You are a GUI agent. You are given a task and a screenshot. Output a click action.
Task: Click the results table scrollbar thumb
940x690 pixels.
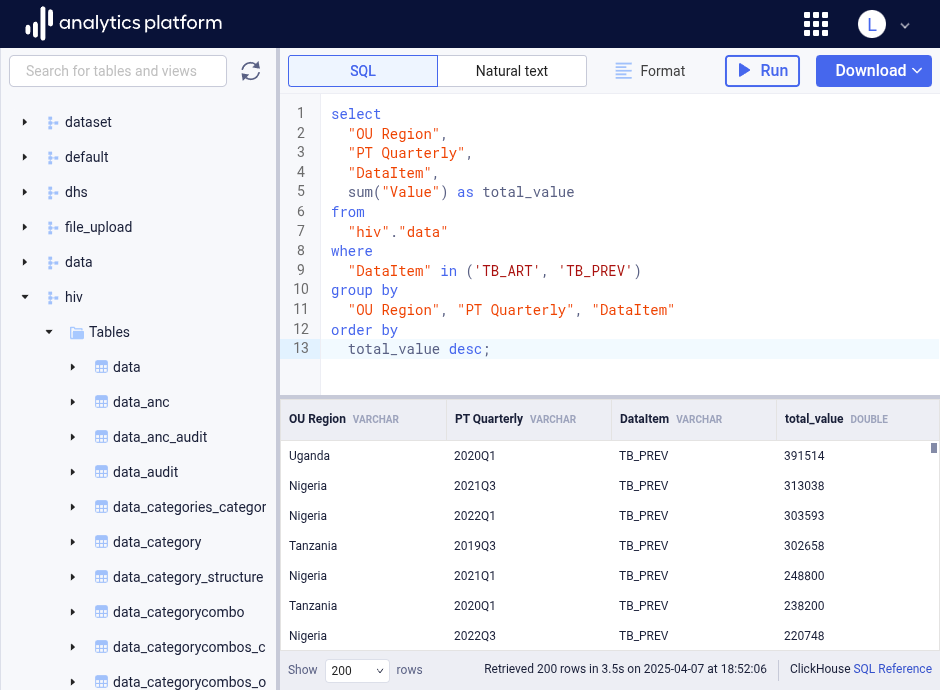[933, 448]
